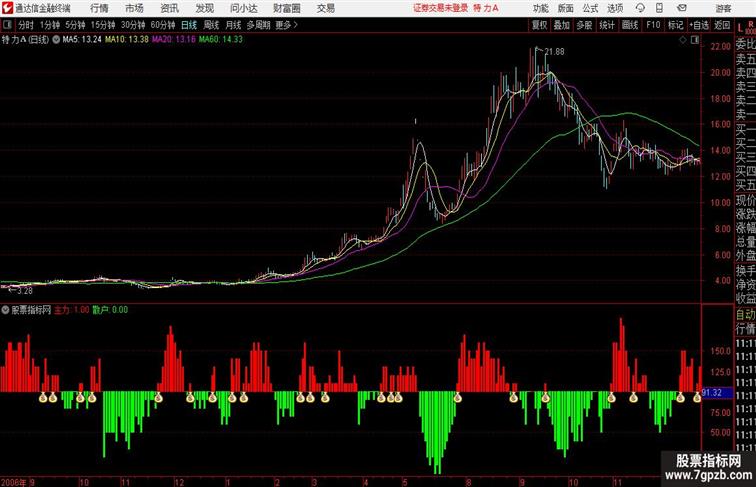Toggle the side panel icon near 22.00
The width and height of the screenshot is (756, 487).
[695, 40]
